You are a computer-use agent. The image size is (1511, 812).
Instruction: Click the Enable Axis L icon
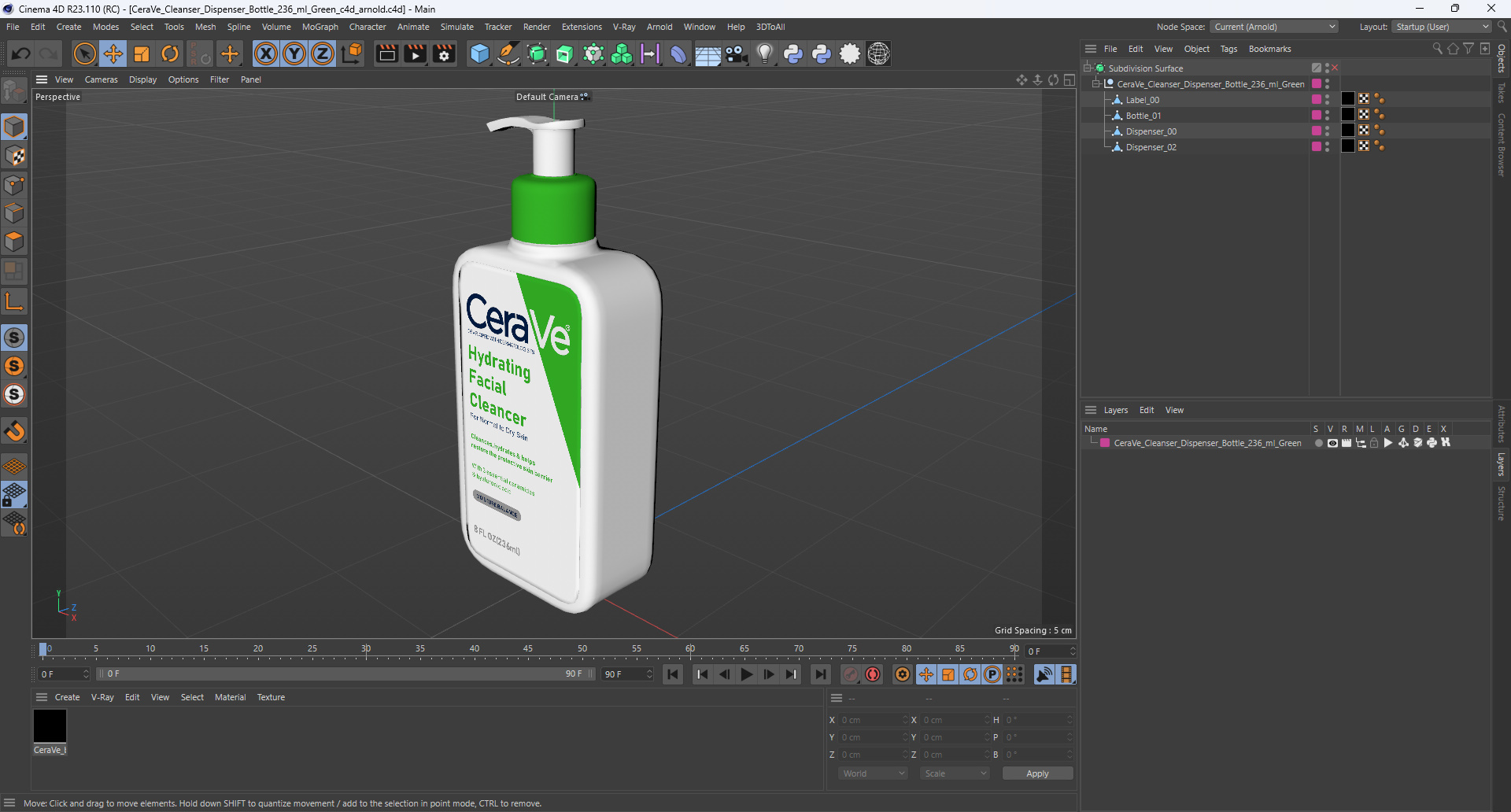click(15, 301)
